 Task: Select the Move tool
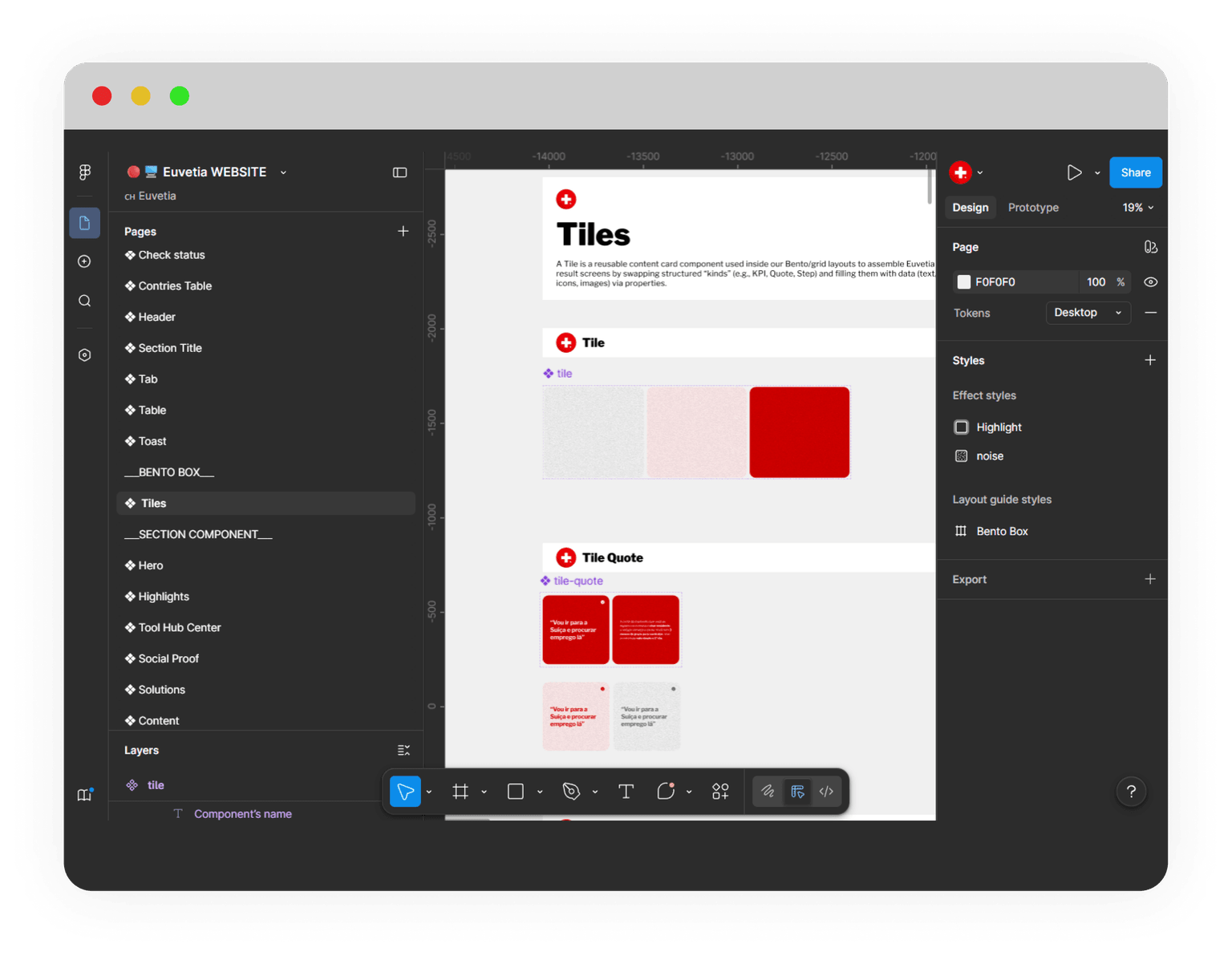[406, 792]
